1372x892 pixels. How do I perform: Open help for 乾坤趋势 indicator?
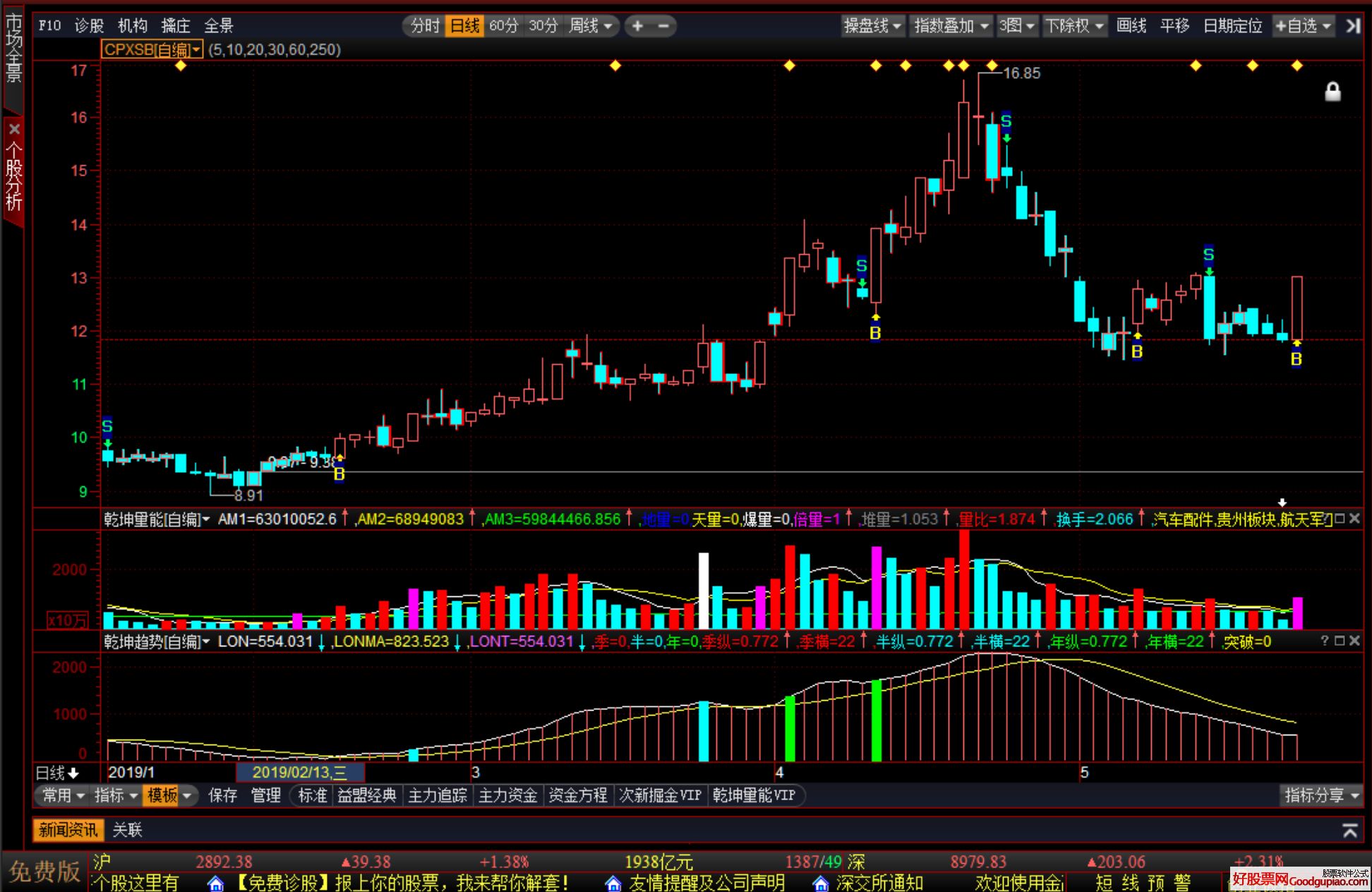[1325, 641]
